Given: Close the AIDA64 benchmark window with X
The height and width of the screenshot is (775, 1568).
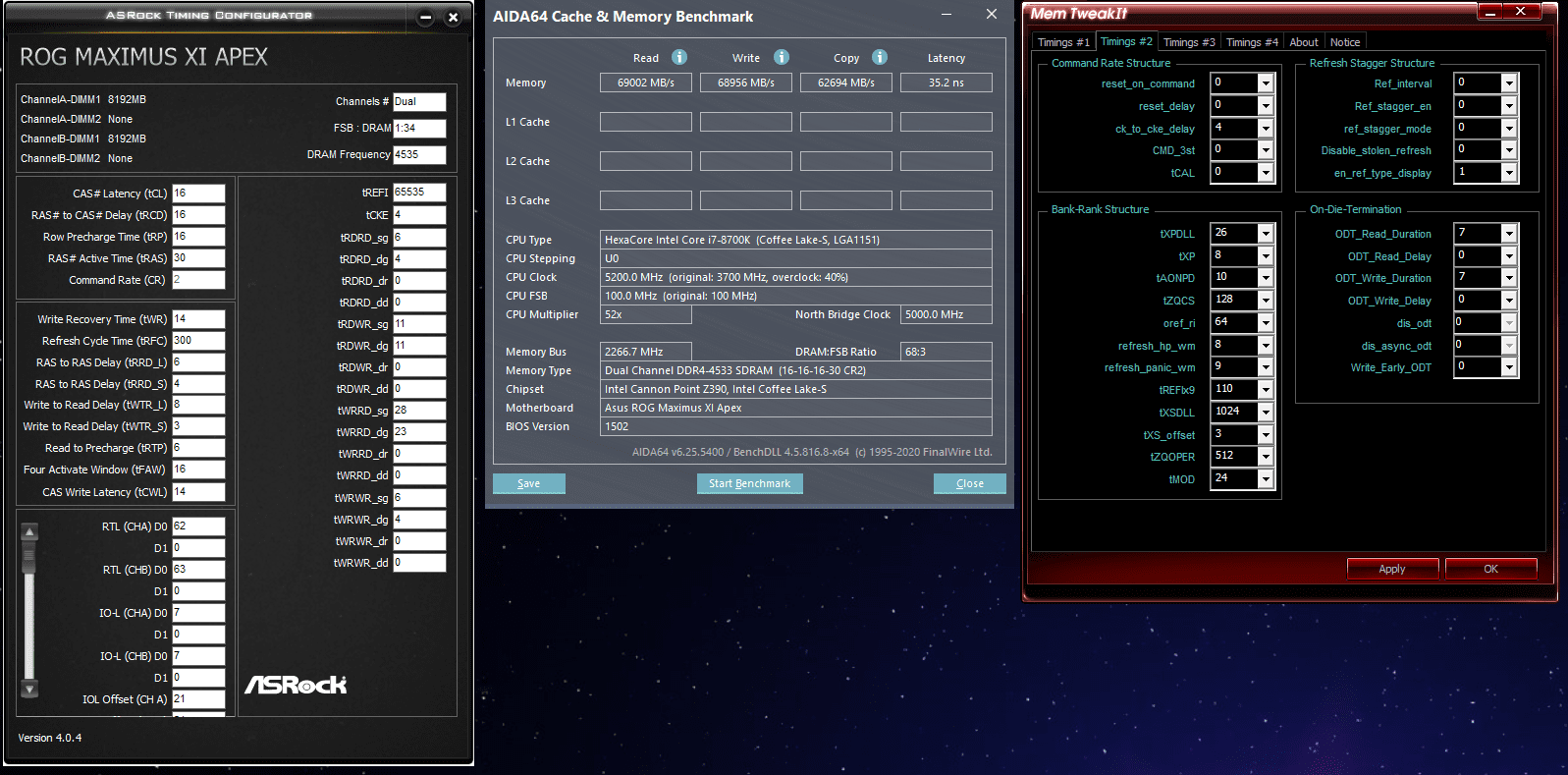Looking at the screenshot, I should pyautogui.click(x=992, y=15).
